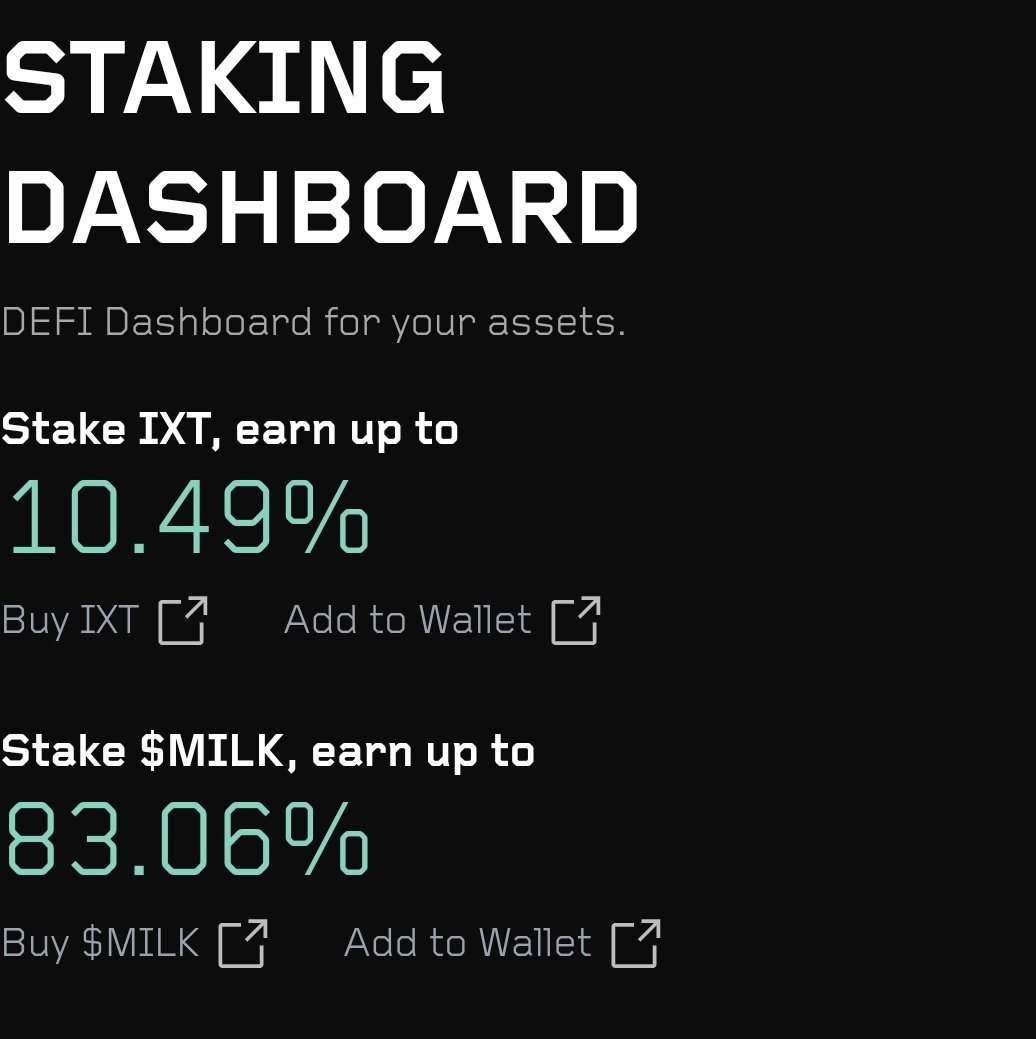Click the percent sign of 10.49%
This screenshot has width=1036, height=1039.
(327, 516)
